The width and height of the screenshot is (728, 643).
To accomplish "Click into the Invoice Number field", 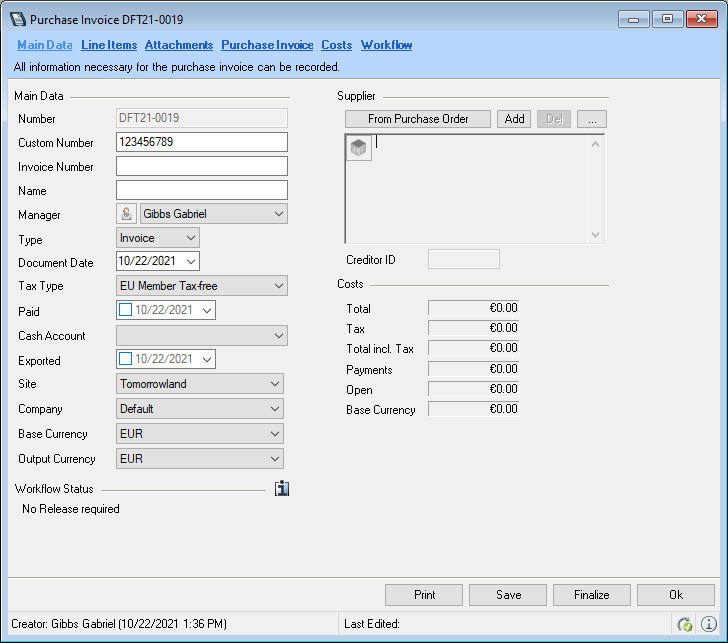I will 202,166.
